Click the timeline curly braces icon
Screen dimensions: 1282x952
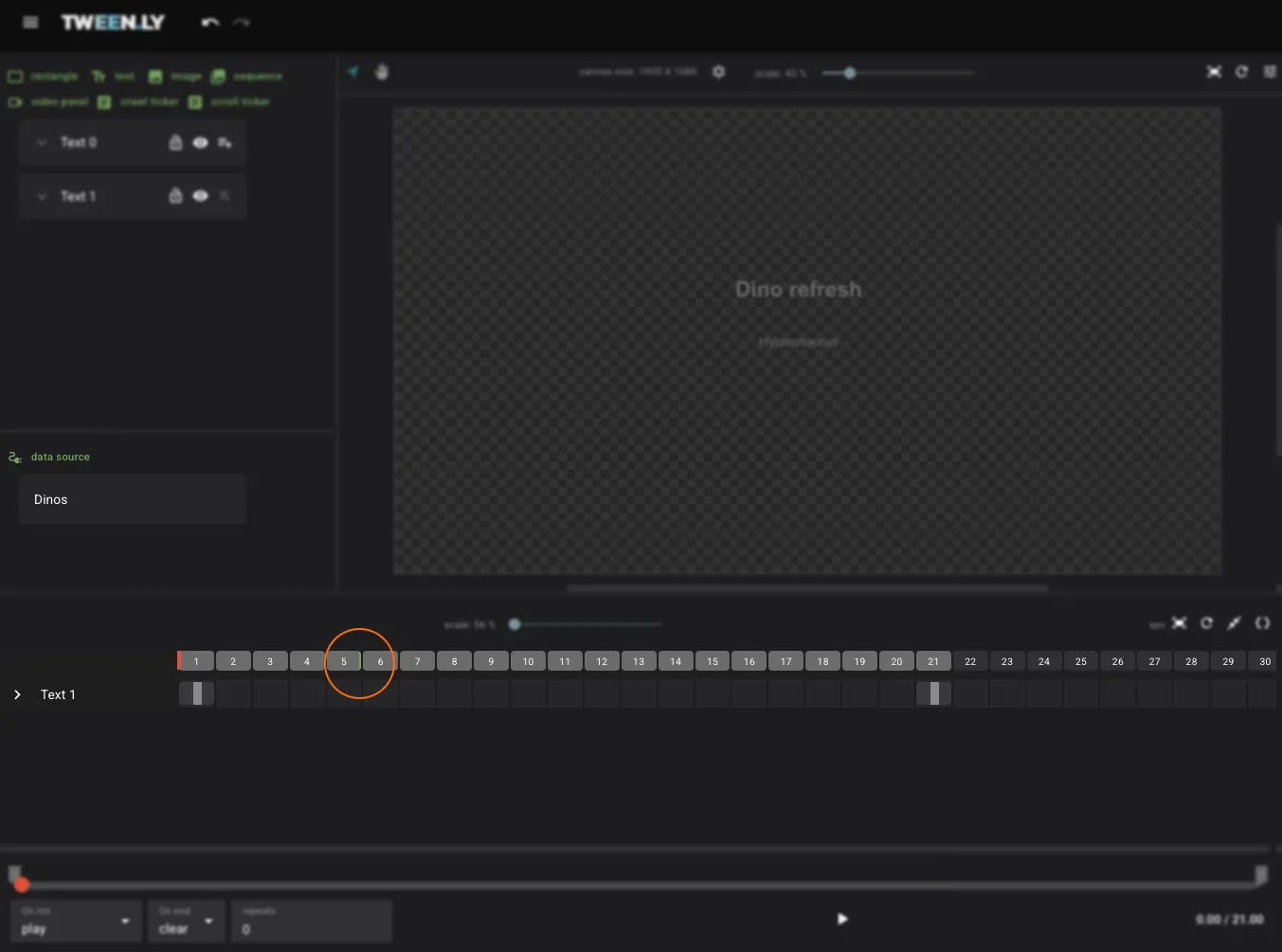pyautogui.click(x=1262, y=623)
